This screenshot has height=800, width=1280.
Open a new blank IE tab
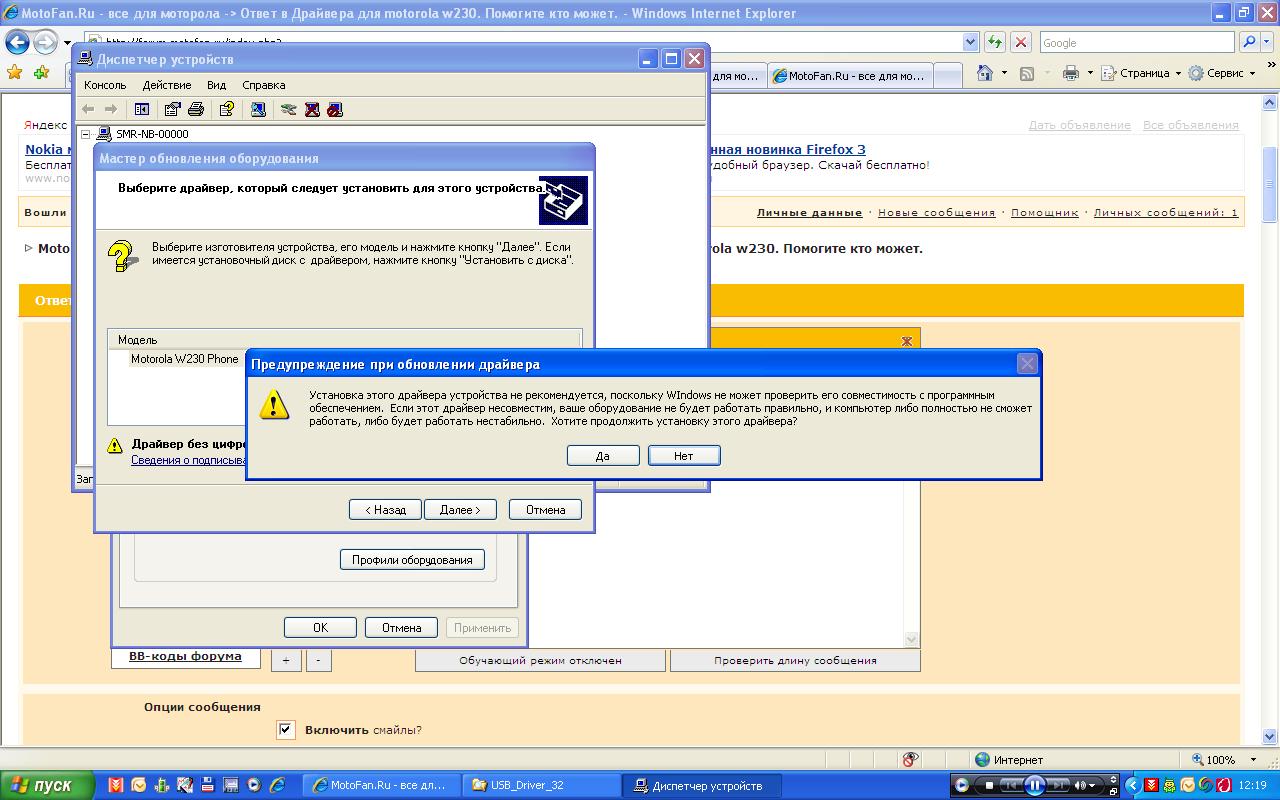coord(948,76)
